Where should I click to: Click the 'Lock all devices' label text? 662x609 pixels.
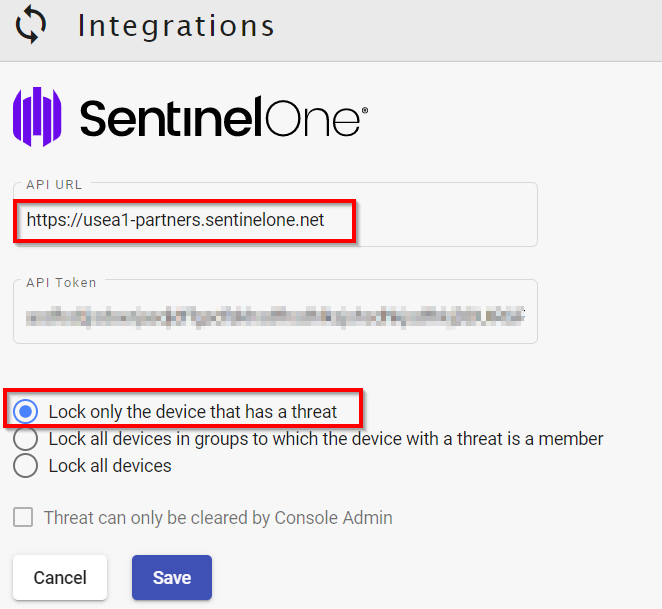(x=110, y=466)
